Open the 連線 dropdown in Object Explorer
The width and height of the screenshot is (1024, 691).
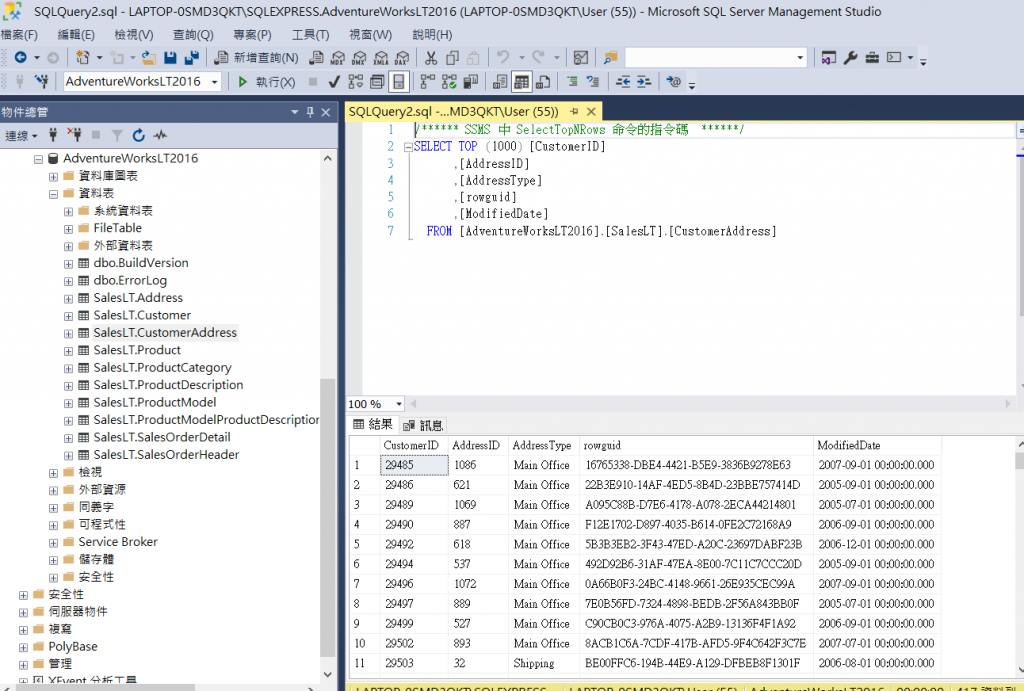(21, 136)
